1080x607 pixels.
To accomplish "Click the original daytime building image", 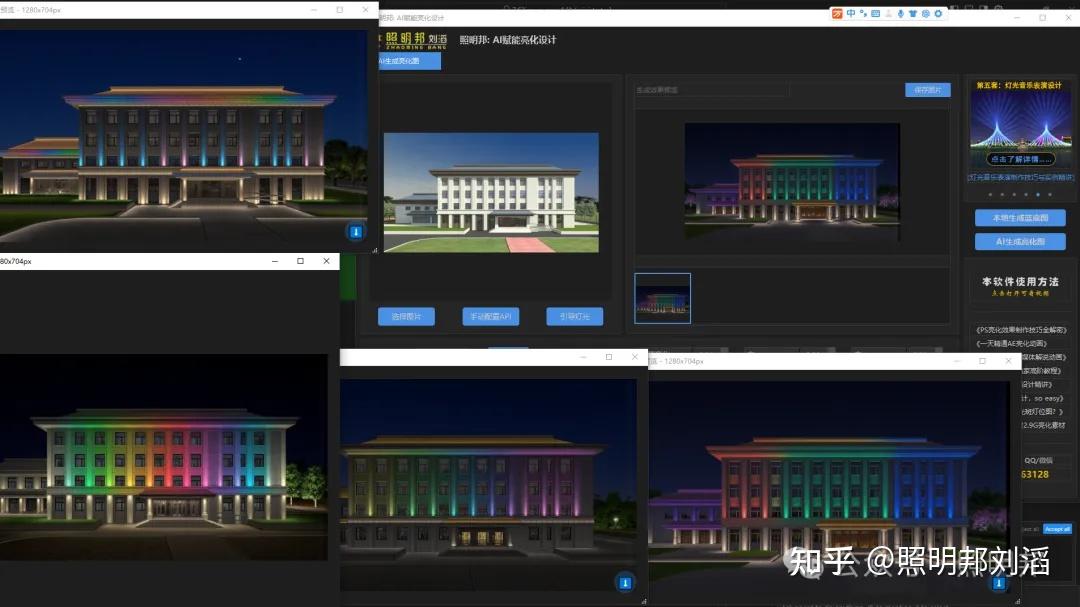I will 491,192.
